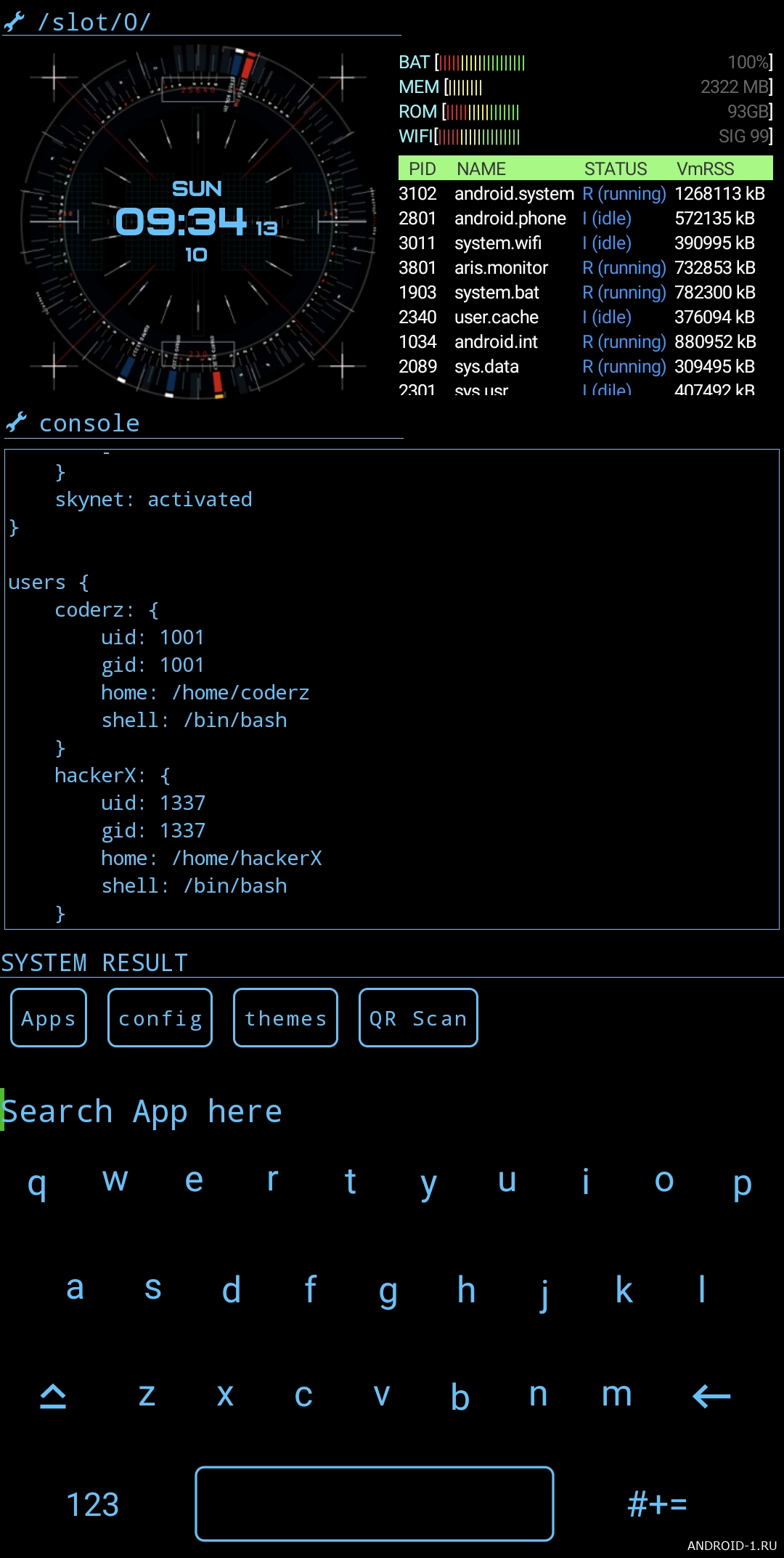Tap the wrench icon beside /slot/0/
The height and width of the screenshot is (1558, 784).
[15, 22]
